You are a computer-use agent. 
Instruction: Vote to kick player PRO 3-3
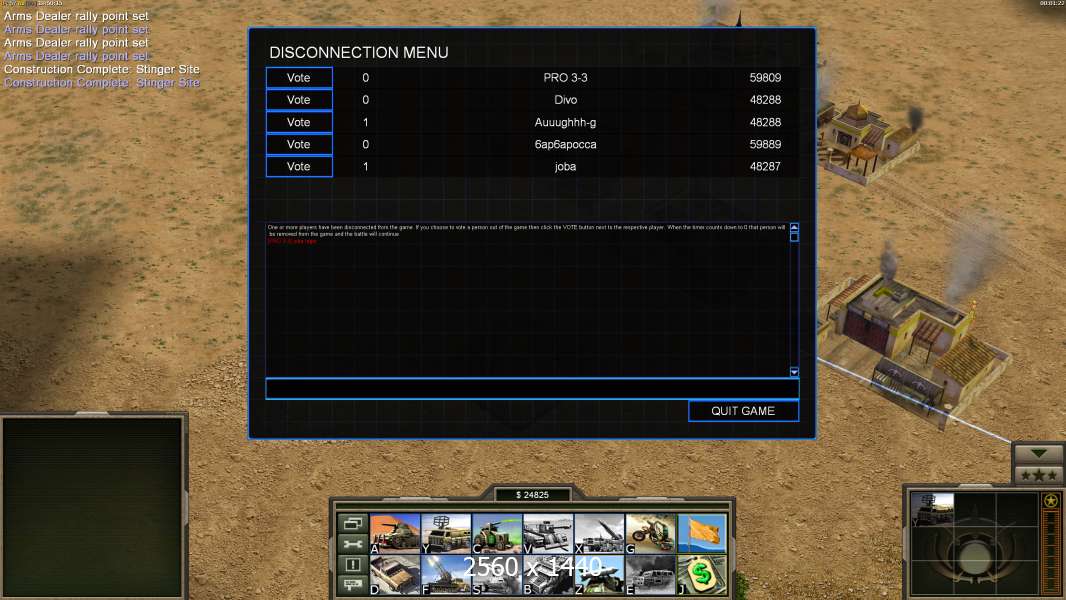tap(299, 77)
